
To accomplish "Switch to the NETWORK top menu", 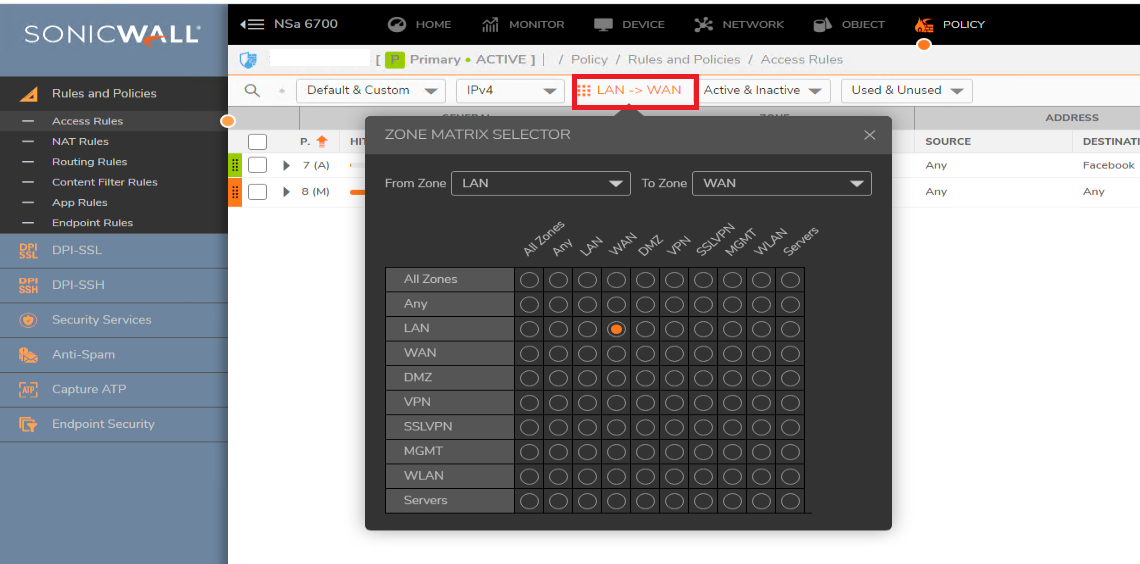I will [743, 24].
